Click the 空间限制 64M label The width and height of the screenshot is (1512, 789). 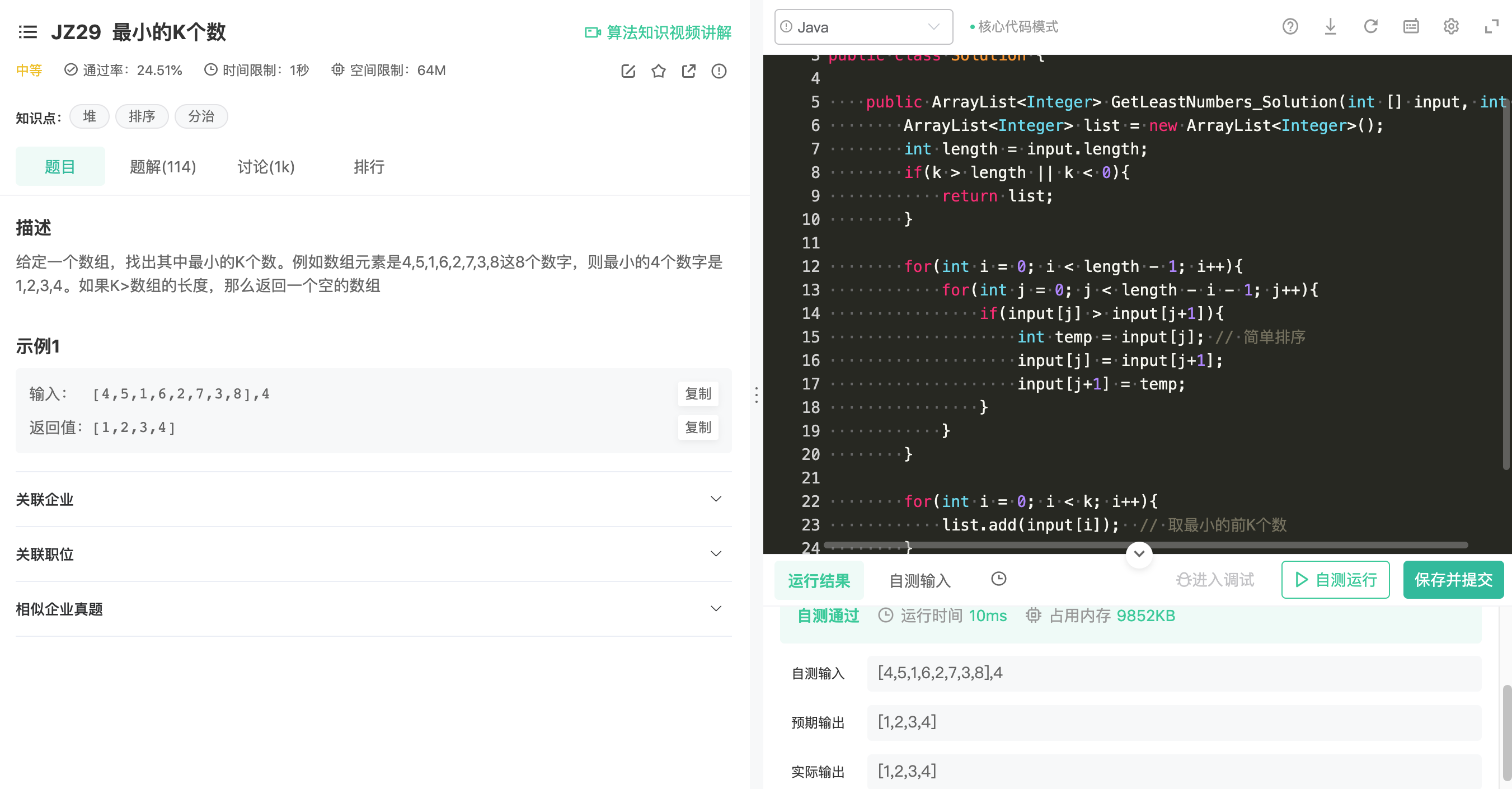point(388,71)
